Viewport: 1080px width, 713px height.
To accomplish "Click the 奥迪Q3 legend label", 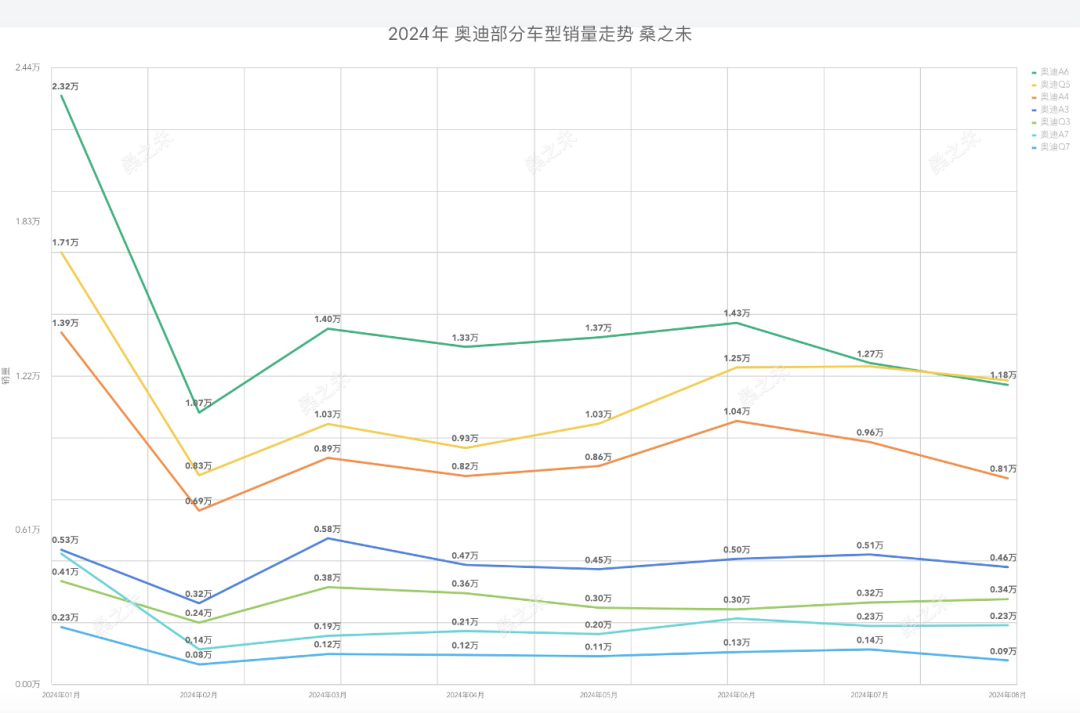I will coord(1055,122).
